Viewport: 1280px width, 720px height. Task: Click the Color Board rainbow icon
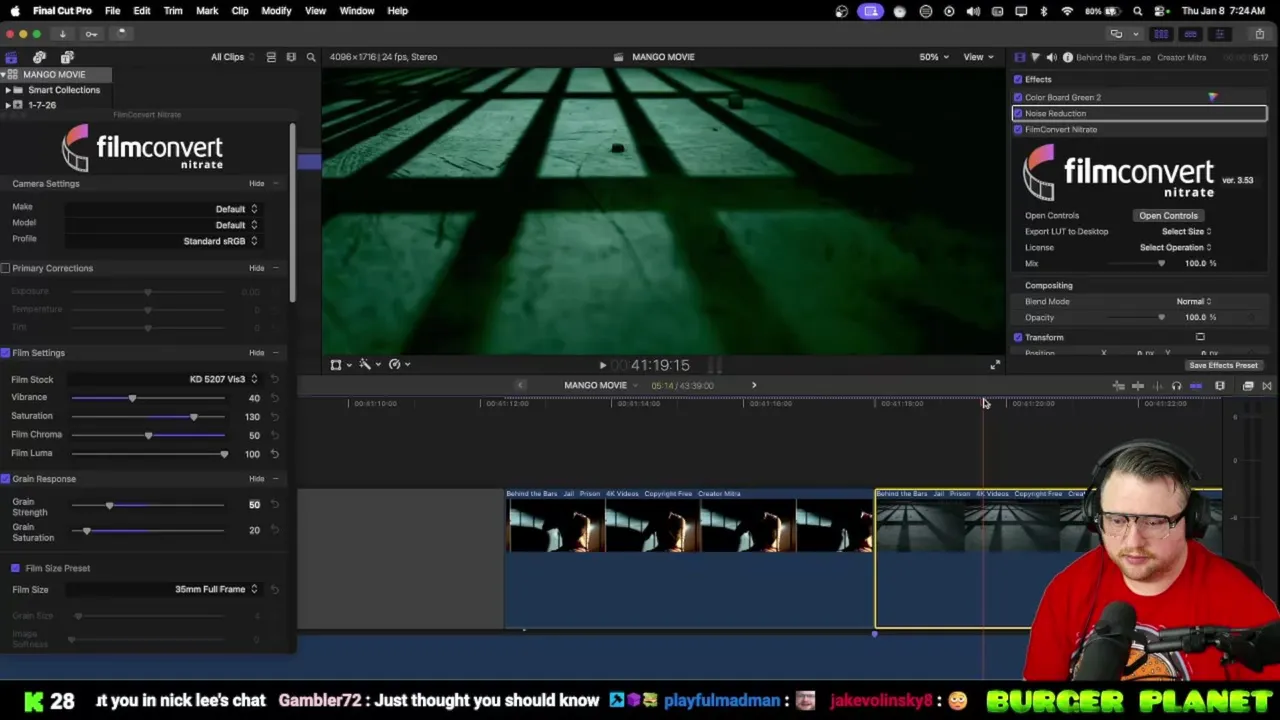click(x=1212, y=97)
